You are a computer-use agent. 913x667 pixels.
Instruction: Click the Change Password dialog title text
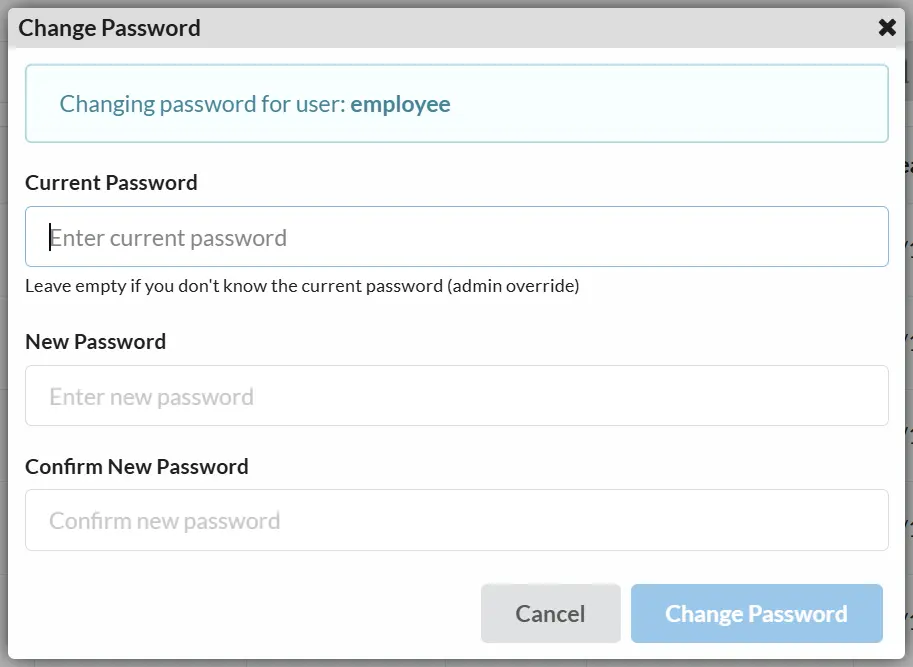tap(109, 27)
